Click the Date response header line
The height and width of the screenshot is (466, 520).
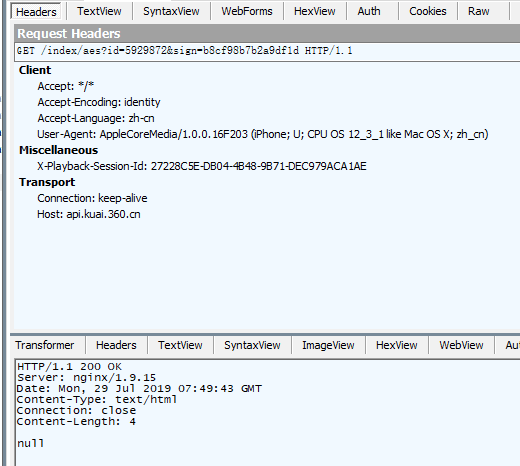(x=139, y=389)
